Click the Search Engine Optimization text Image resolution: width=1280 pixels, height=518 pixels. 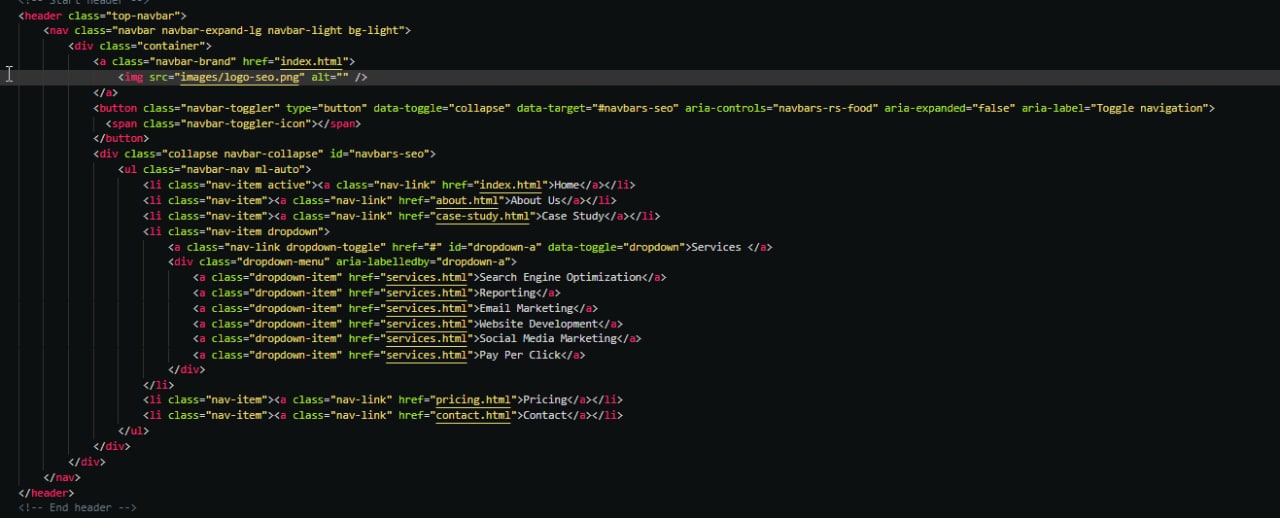pyautogui.click(x=561, y=277)
